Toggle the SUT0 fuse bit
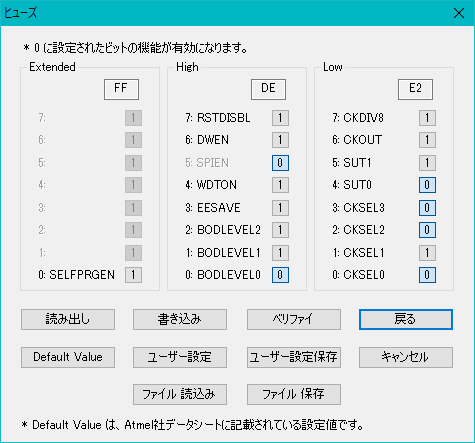 (427, 185)
